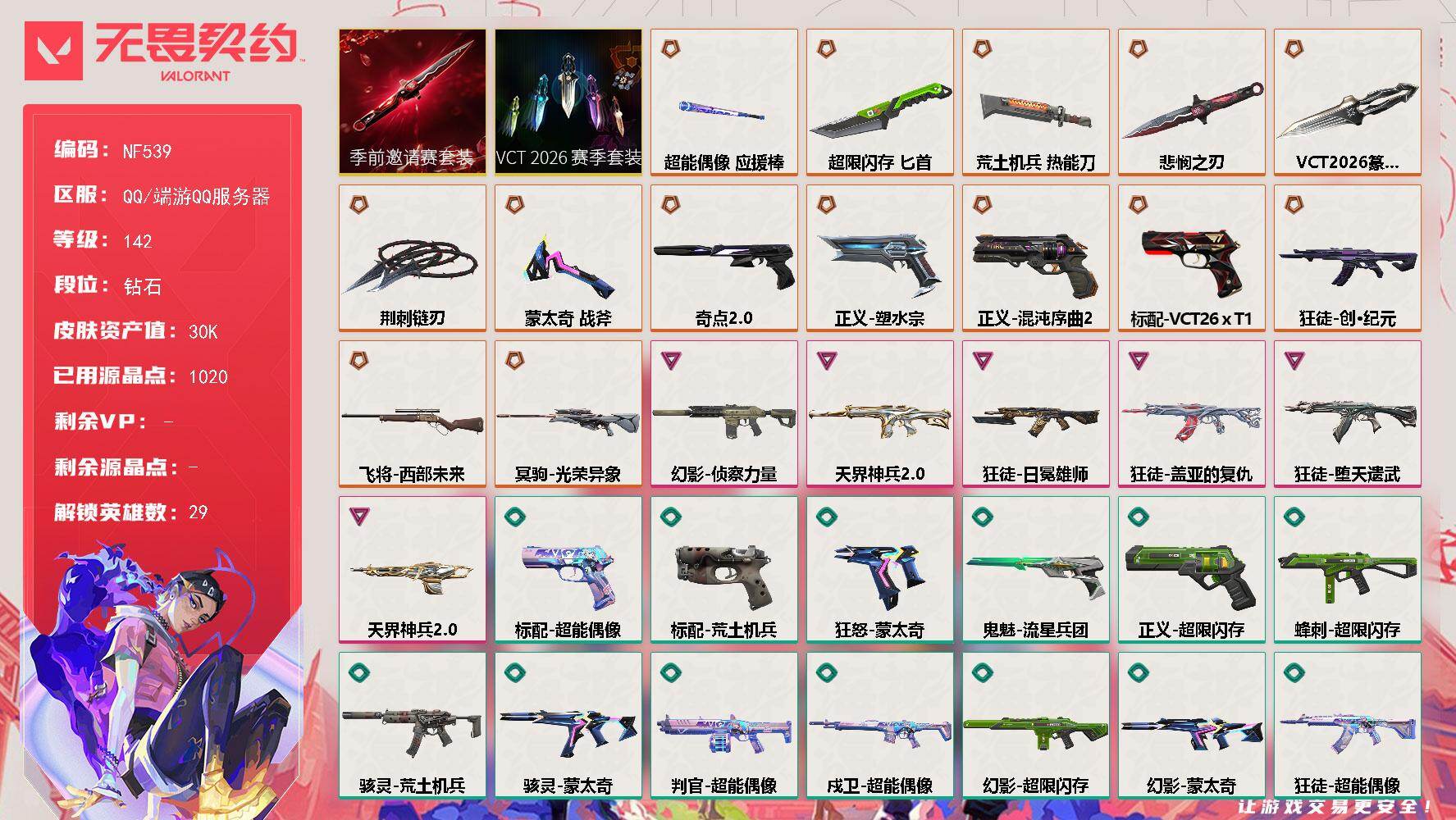Open the VCT 2026 赛季套装 bundle thumbnail

568,102
